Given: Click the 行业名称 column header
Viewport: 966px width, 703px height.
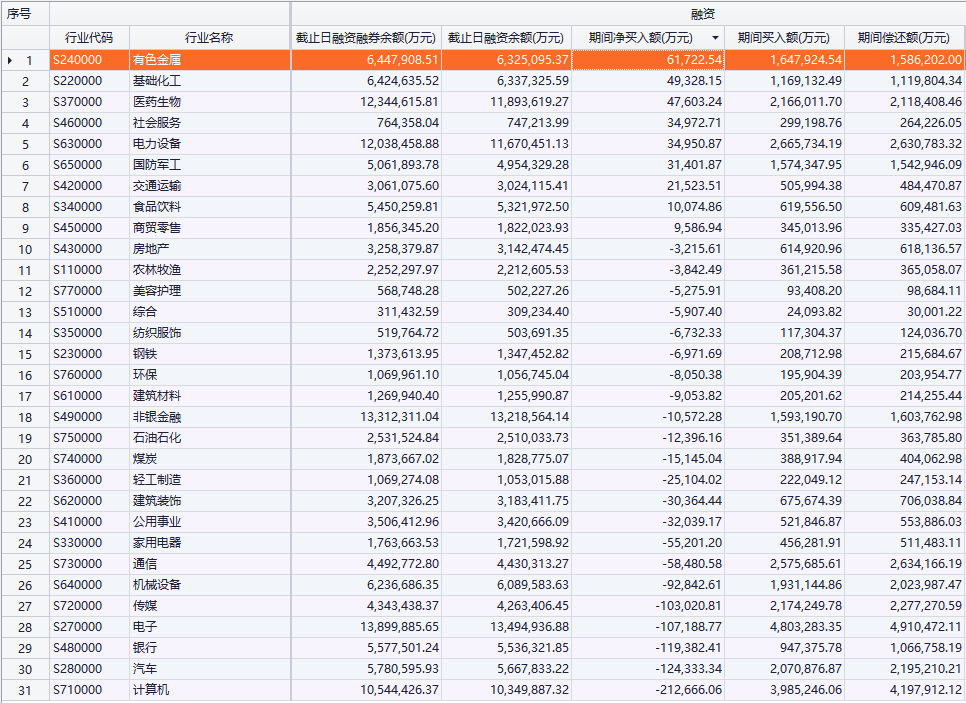Looking at the screenshot, I should point(209,38).
